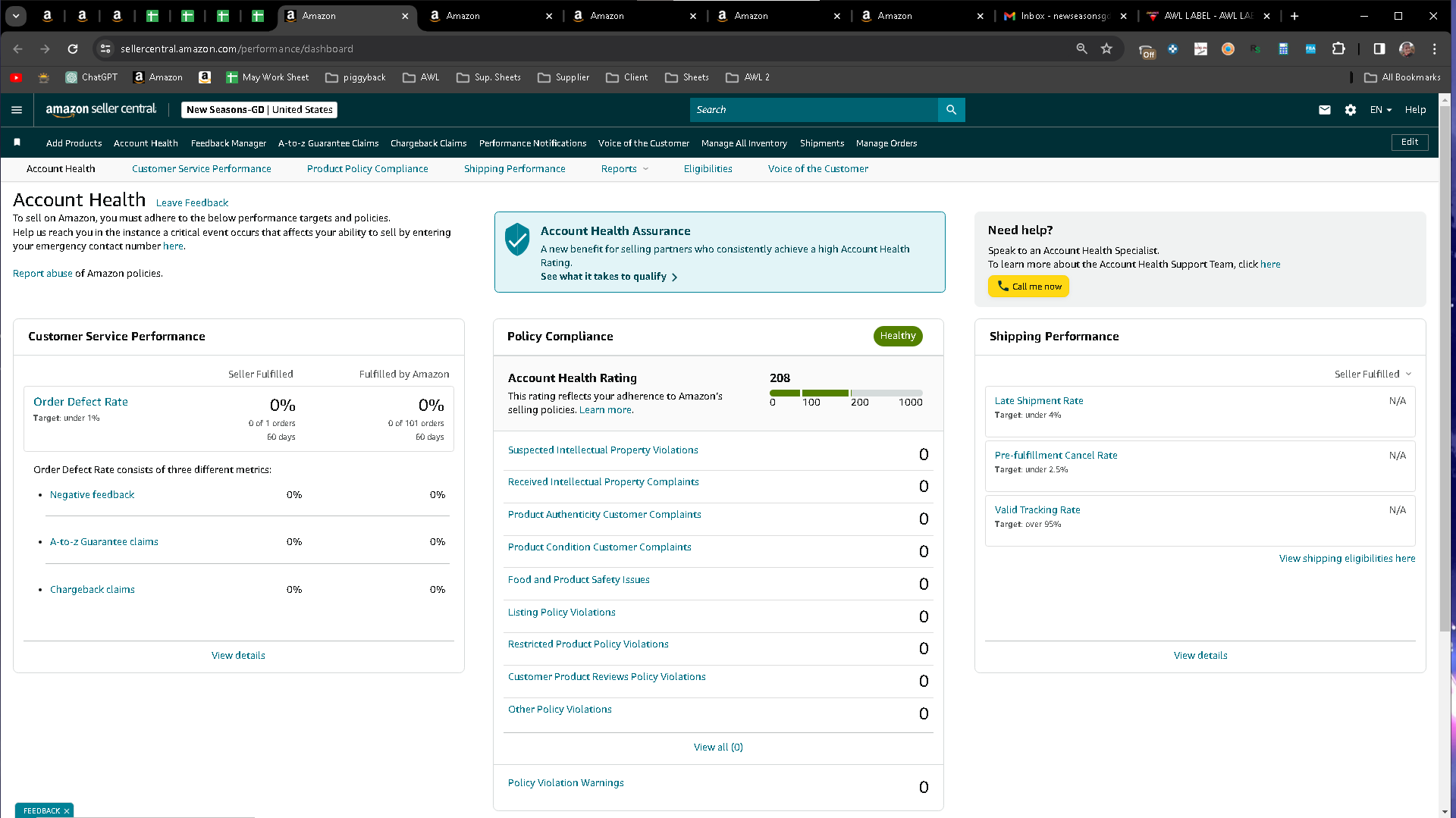Screen dimensions: 1456x818
Task: Expand the Reports menu dropdown
Action: click(x=625, y=169)
